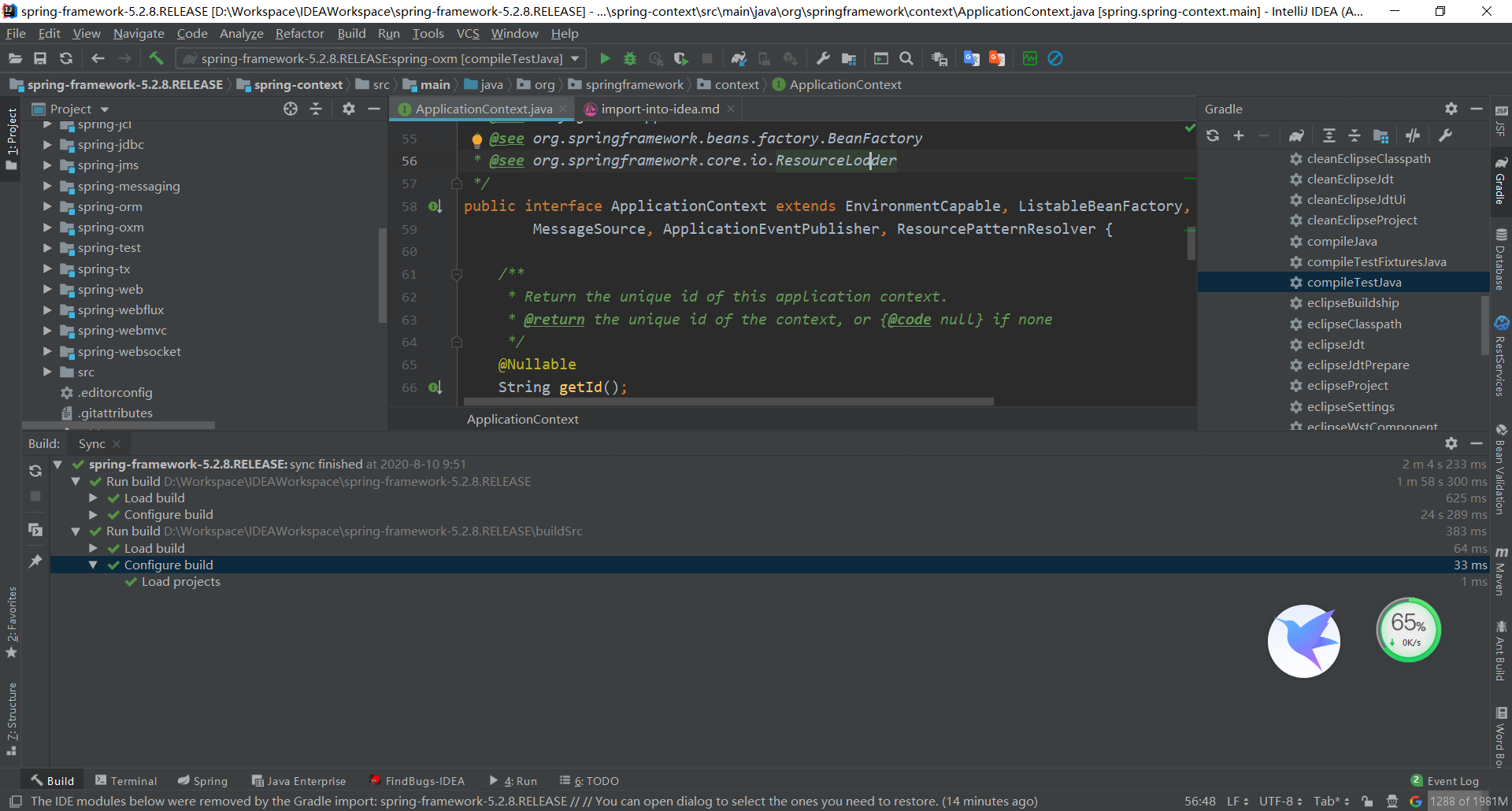
Task: Toggle soft-wrap in the Build output
Action: point(35,529)
